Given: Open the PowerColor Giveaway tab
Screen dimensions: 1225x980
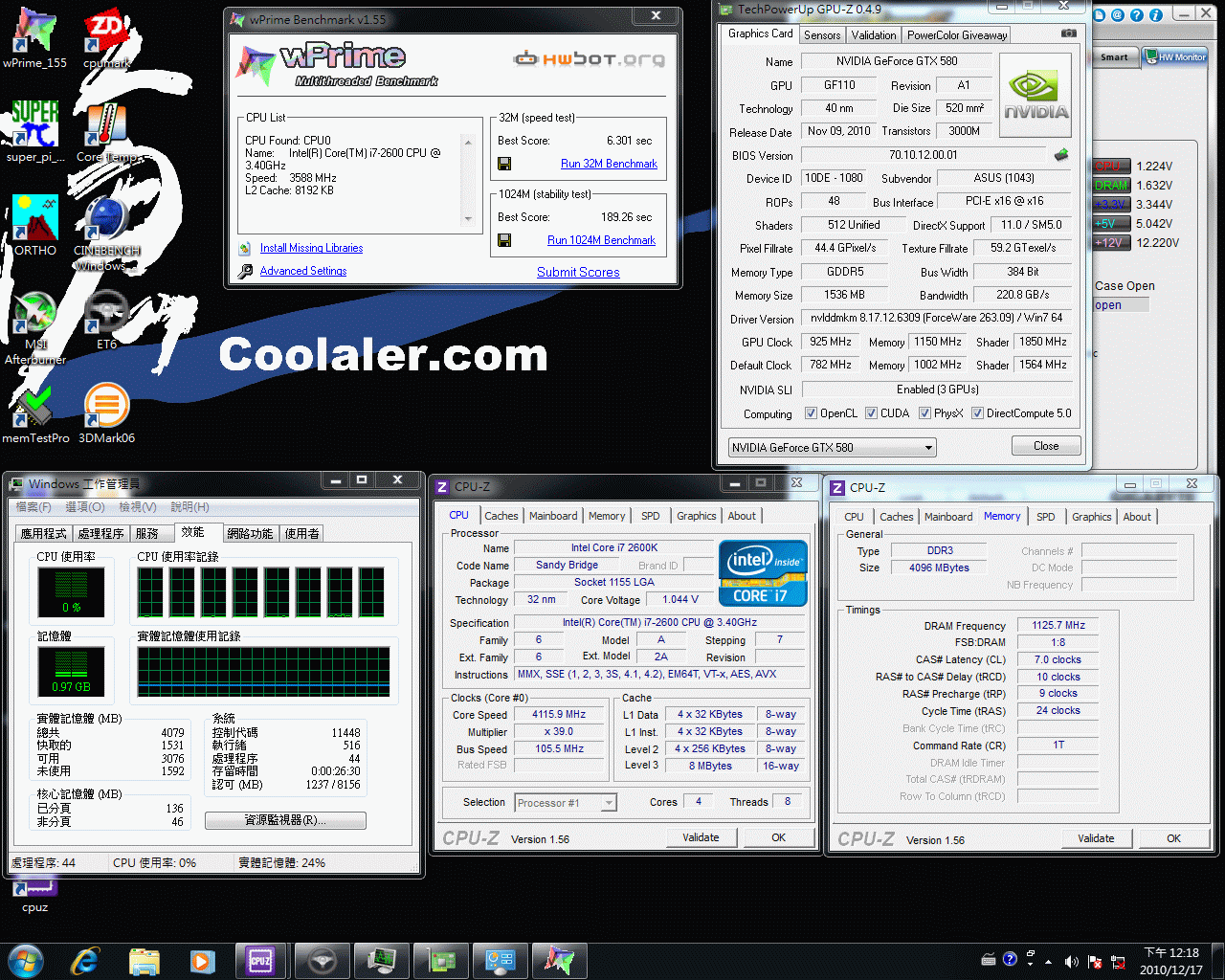Looking at the screenshot, I should [957, 35].
